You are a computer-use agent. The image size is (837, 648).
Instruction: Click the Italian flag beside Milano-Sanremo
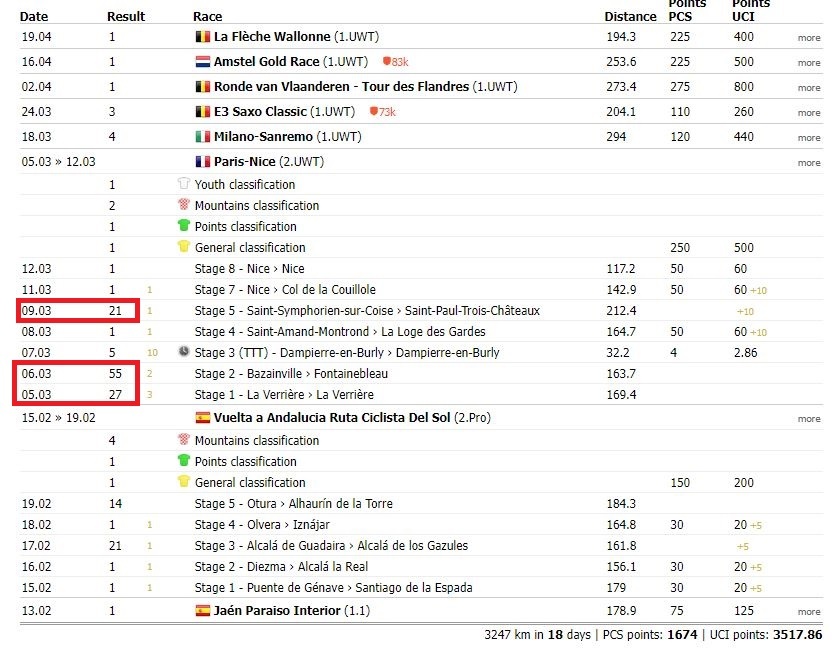(x=202, y=137)
